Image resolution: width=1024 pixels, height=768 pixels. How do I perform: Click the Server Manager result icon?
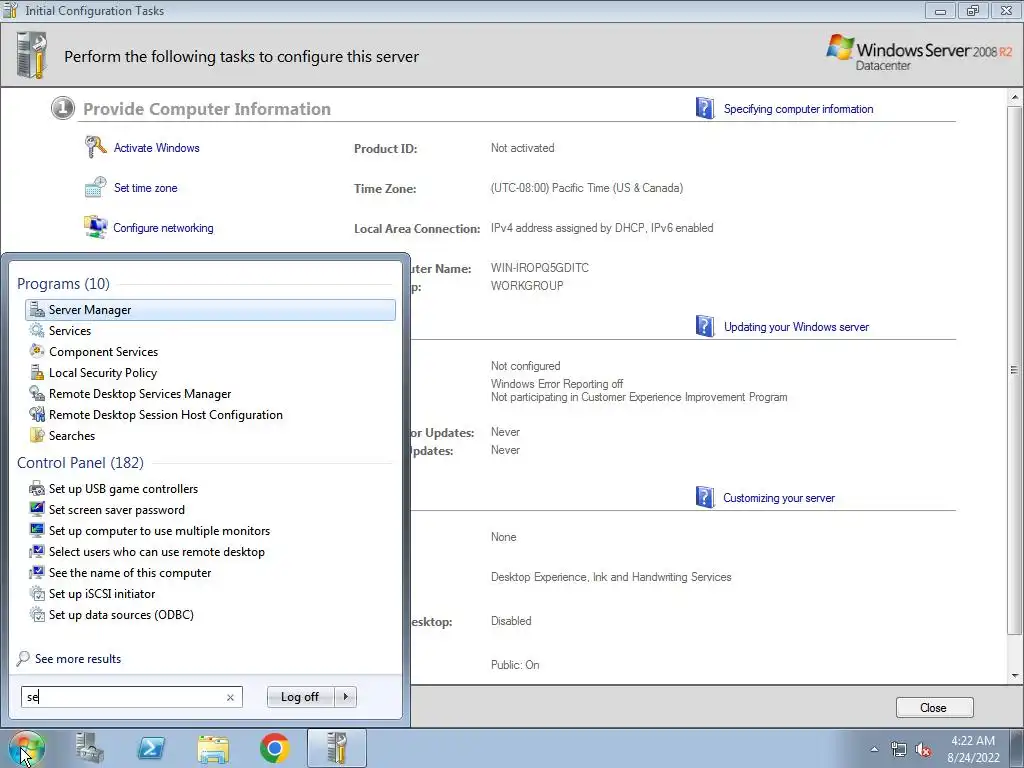[x=37, y=310]
